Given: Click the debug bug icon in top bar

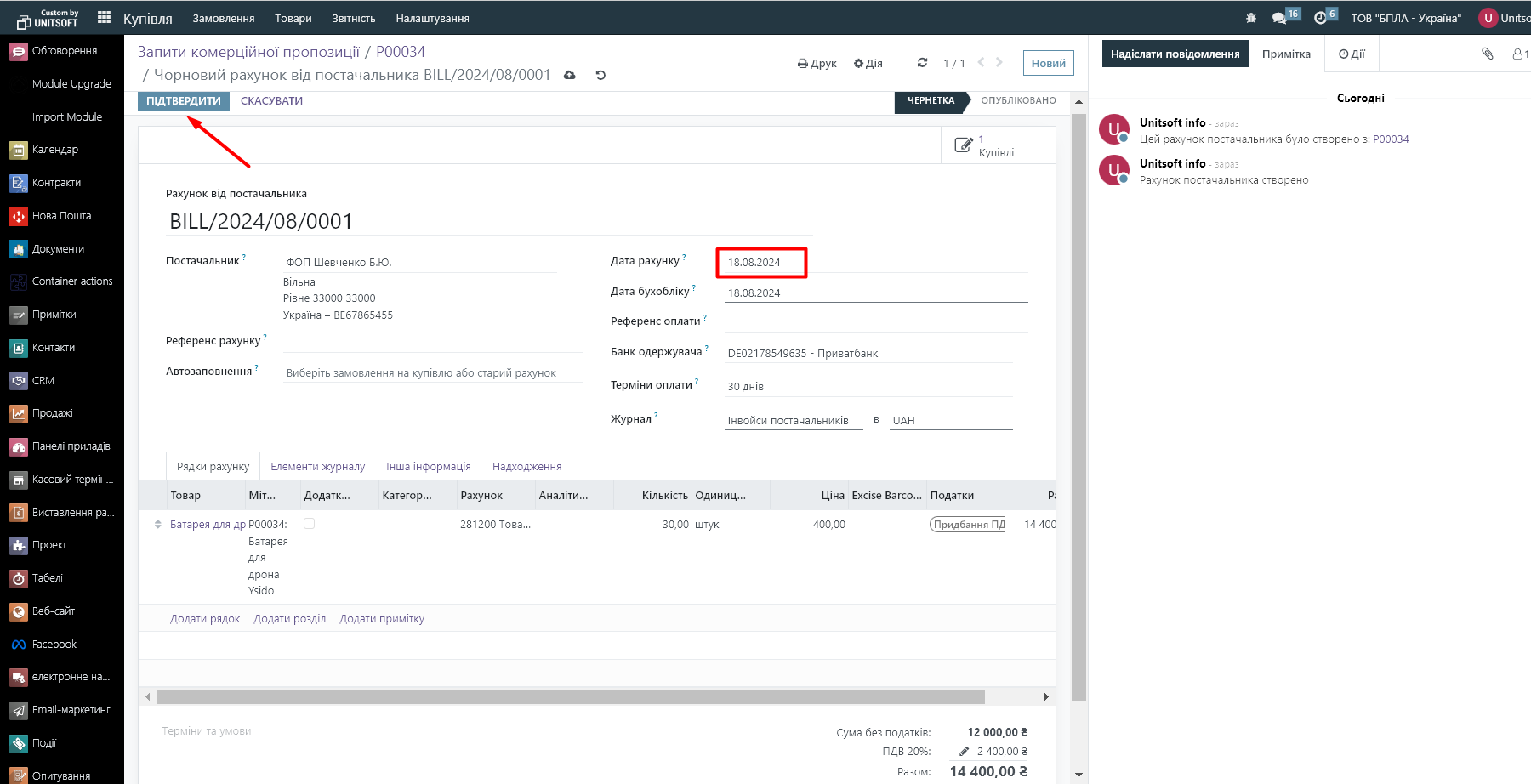Looking at the screenshot, I should [1251, 18].
